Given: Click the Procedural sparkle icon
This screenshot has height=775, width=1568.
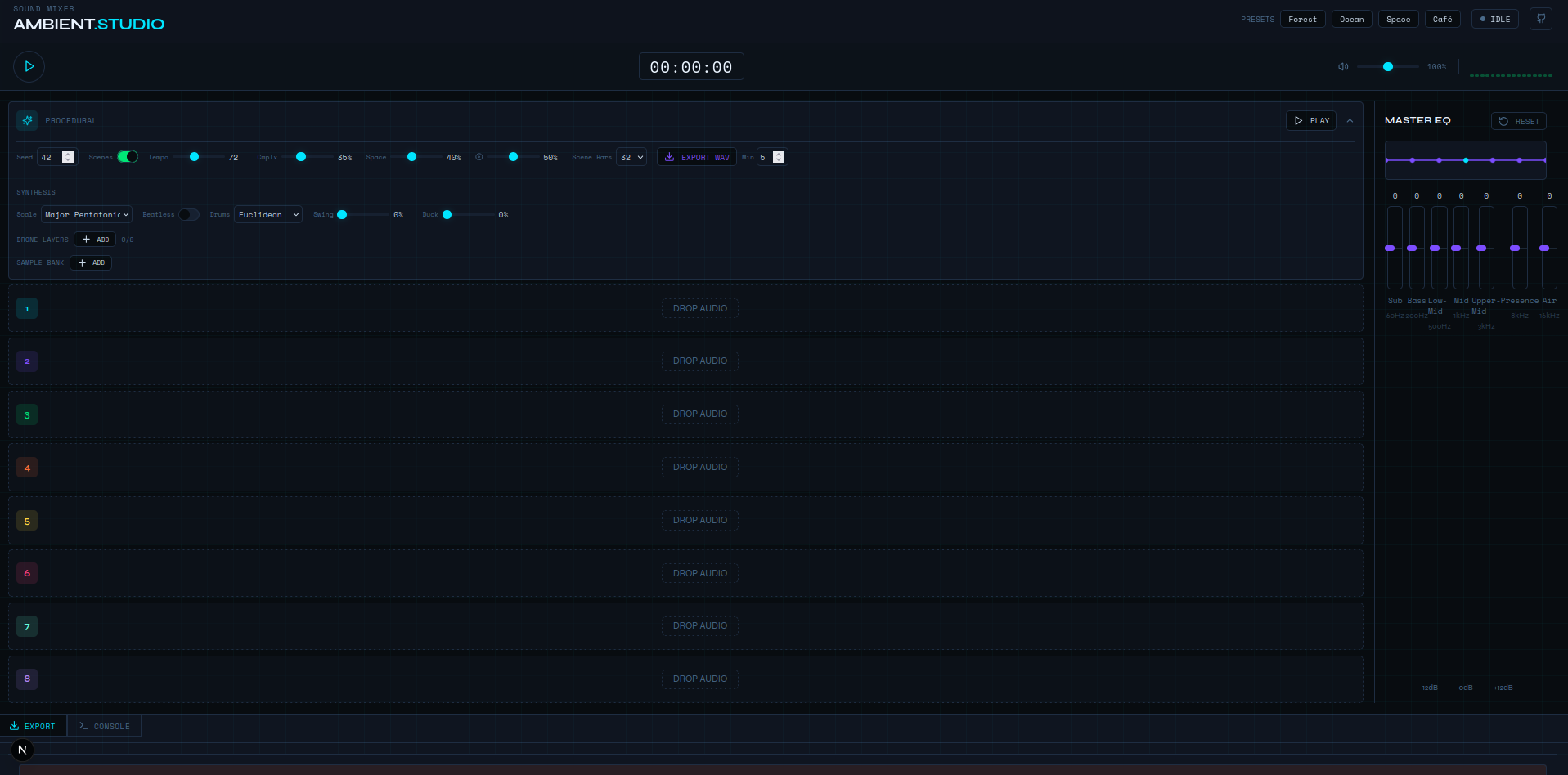Looking at the screenshot, I should click(27, 120).
